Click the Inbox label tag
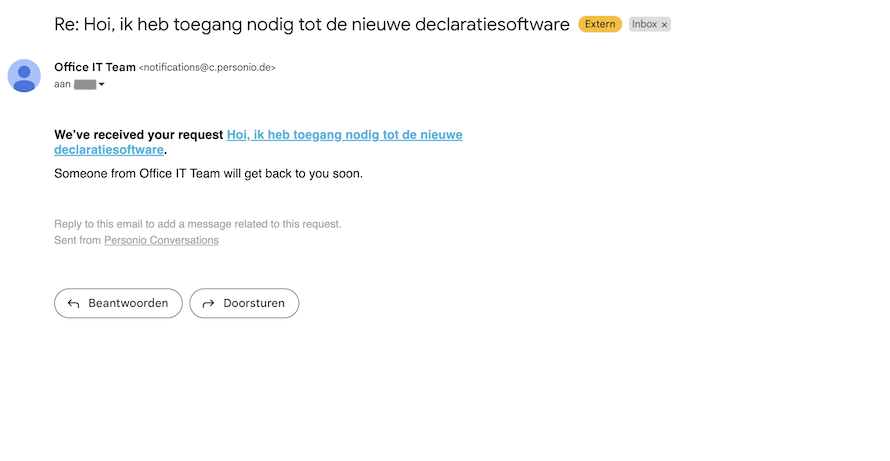Screen dimensions: 890x461 point(644,24)
